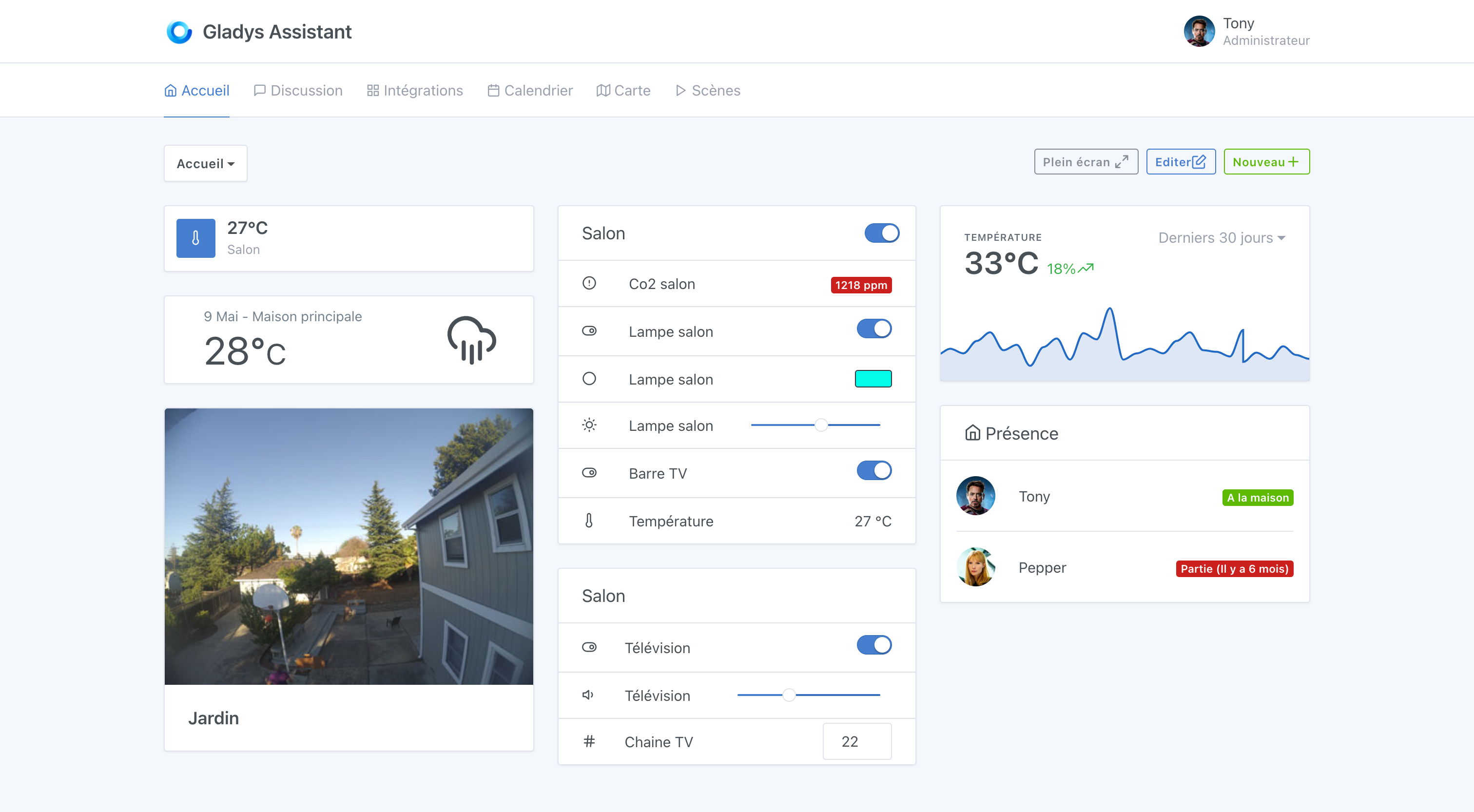Open the Accueil dashboard dropdown
This screenshot has height=812, width=1474.
[x=205, y=164]
